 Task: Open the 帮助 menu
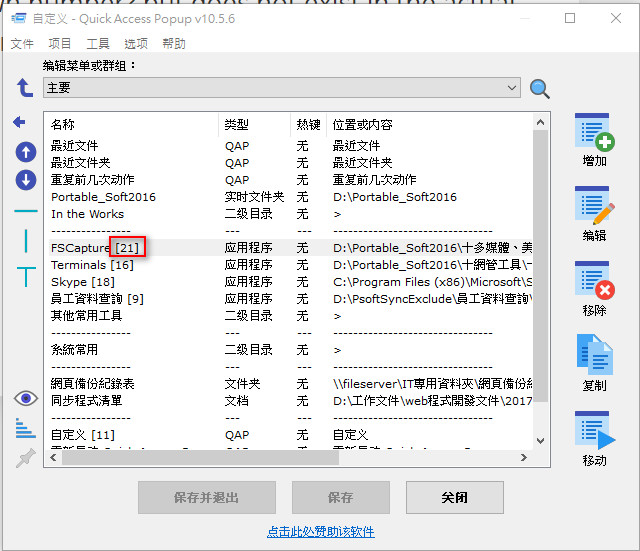coord(174,44)
